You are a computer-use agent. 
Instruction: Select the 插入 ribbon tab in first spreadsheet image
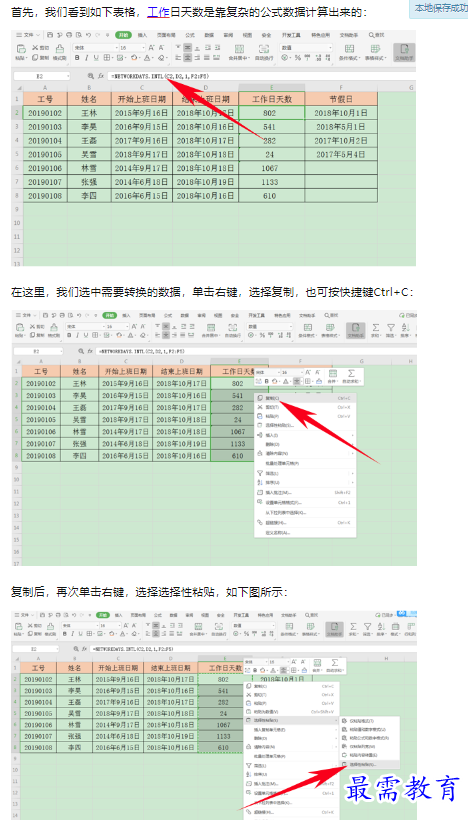[x=142, y=35]
